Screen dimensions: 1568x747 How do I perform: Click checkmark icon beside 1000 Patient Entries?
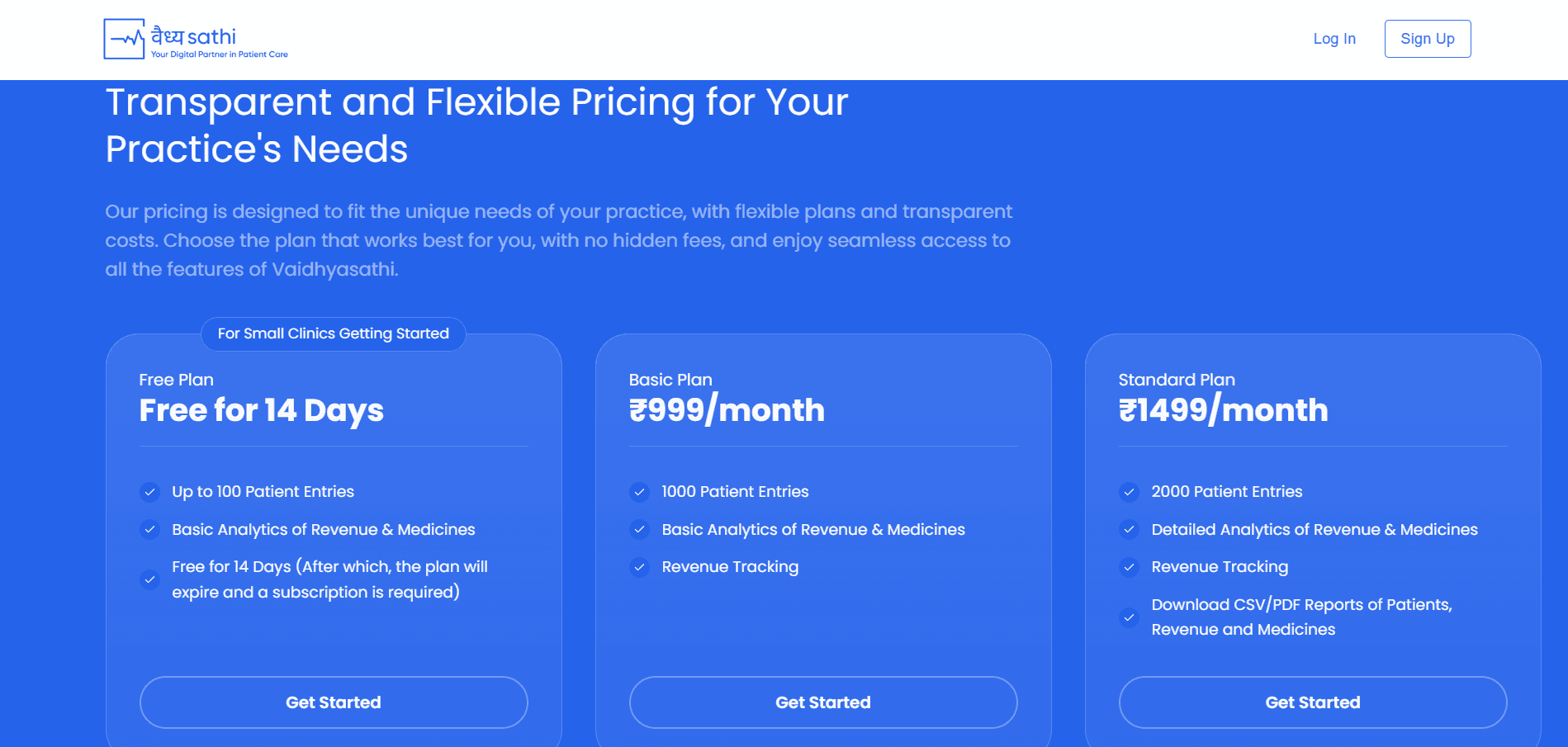click(639, 492)
